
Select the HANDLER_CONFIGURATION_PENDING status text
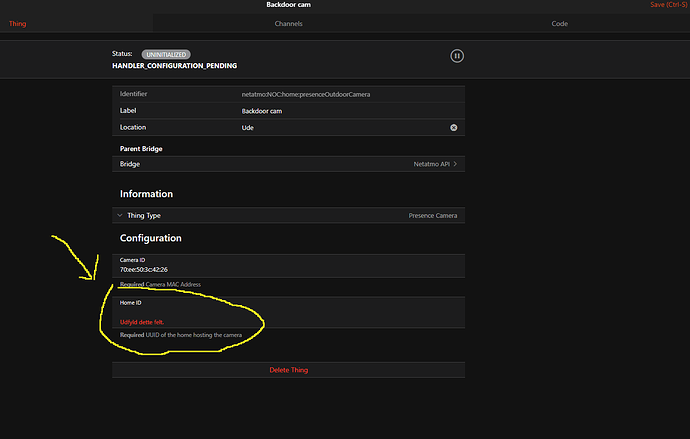[174, 66]
